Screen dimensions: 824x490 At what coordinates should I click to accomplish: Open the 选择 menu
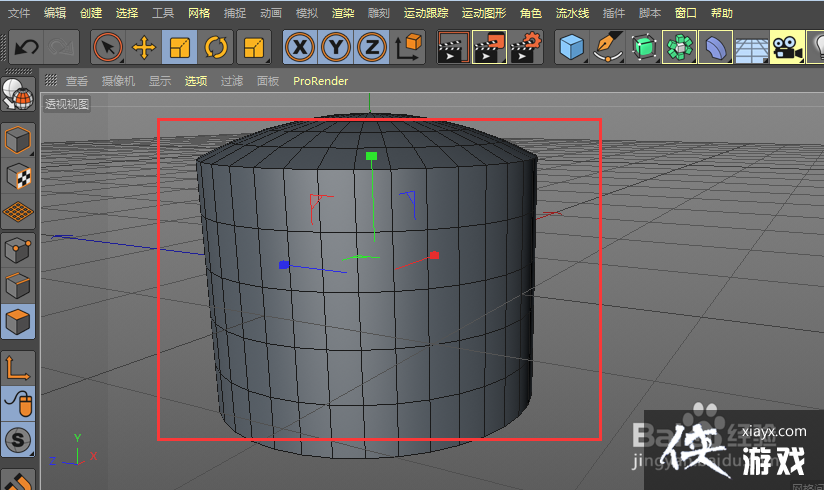(127, 13)
